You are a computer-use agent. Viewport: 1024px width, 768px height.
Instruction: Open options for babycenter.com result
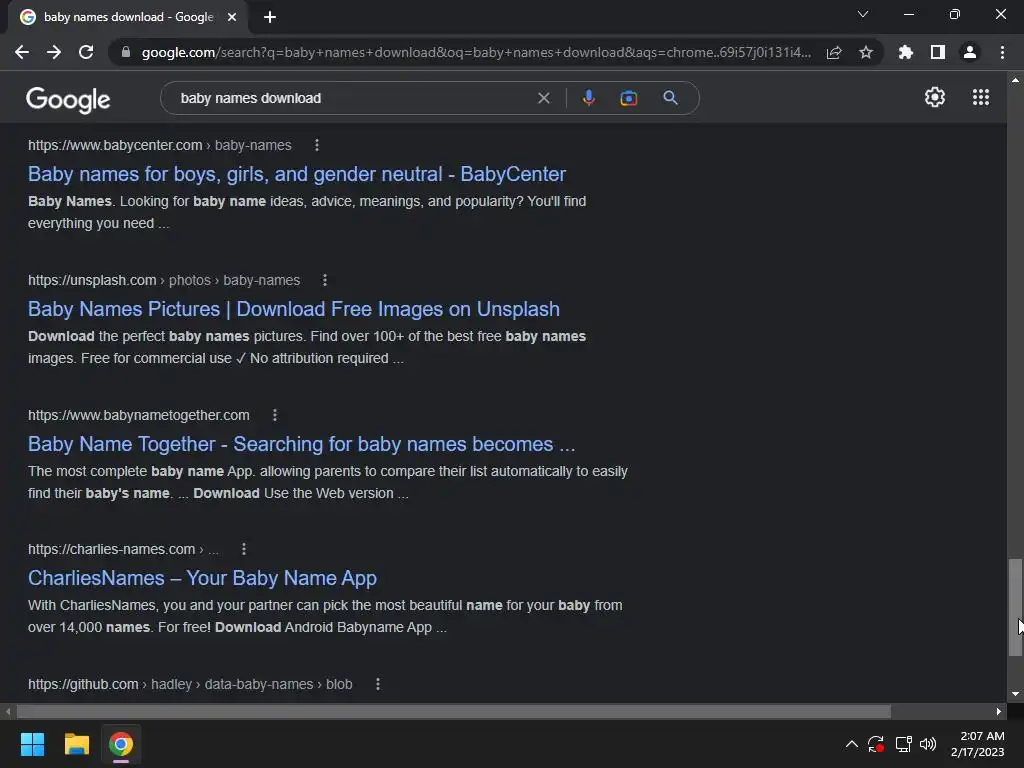click(317, 145)
